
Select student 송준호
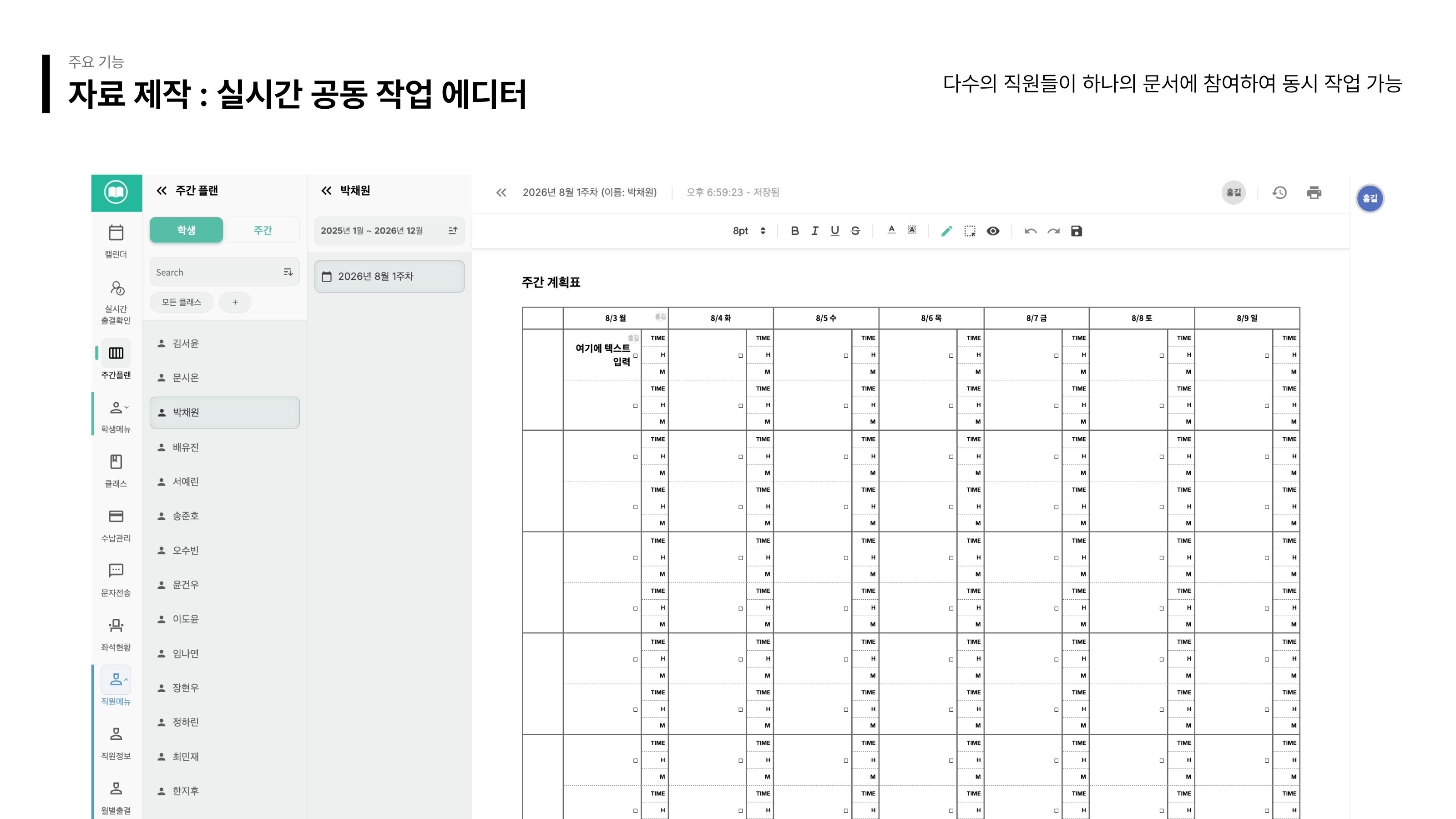click(x=224, y=516)
